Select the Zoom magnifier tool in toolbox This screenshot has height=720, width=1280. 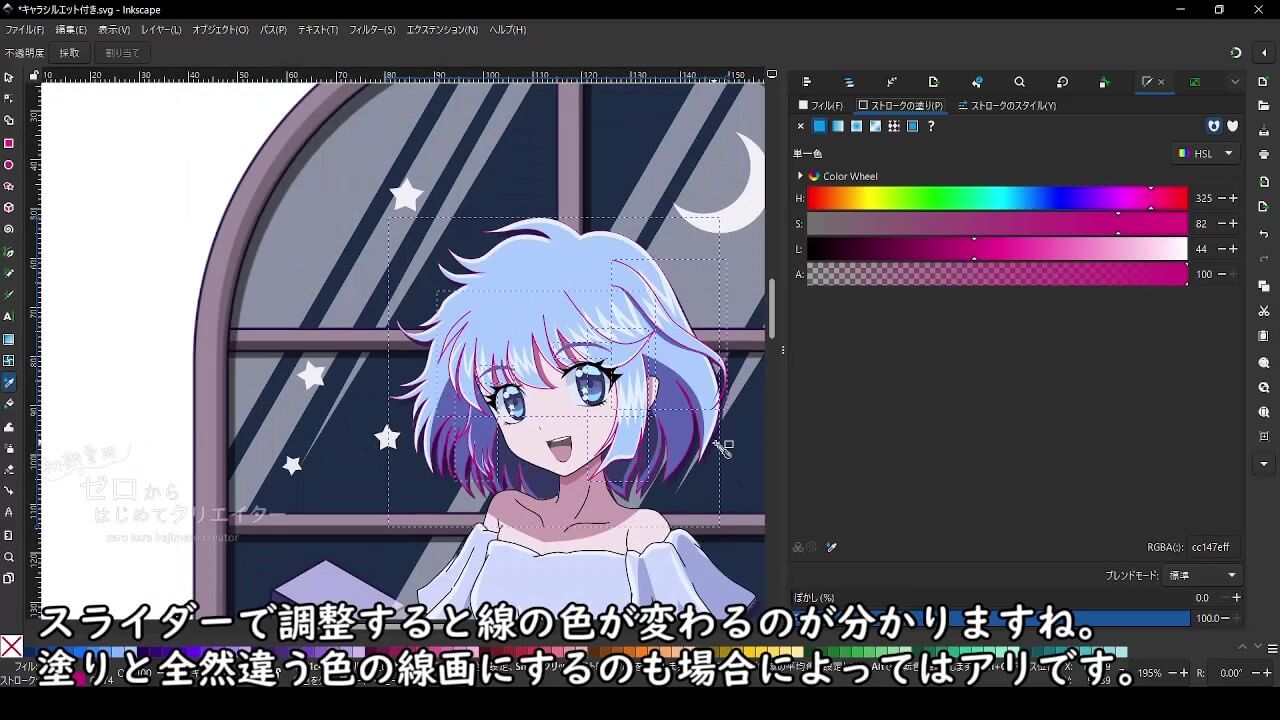[x=9, y=557]
